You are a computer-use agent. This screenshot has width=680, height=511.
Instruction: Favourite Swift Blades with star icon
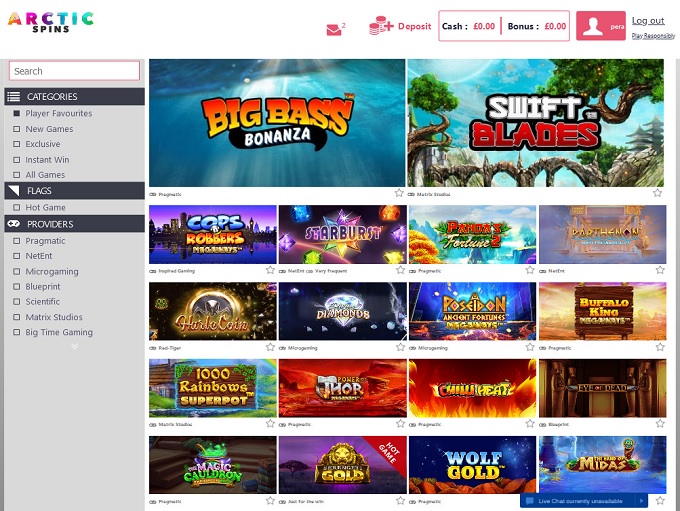[657, 193]
